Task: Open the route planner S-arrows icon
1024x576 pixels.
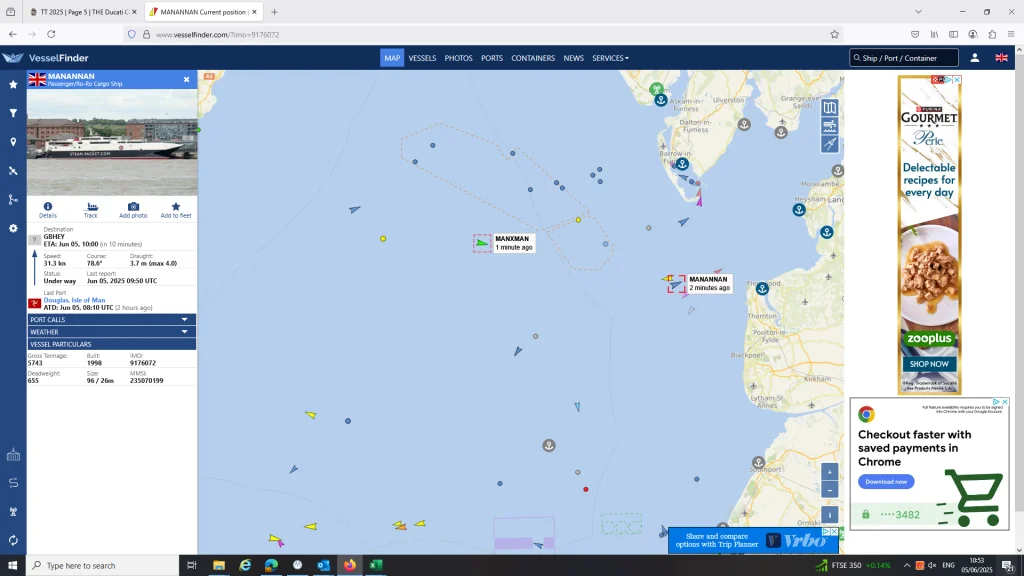Action: tap(13, 483)
